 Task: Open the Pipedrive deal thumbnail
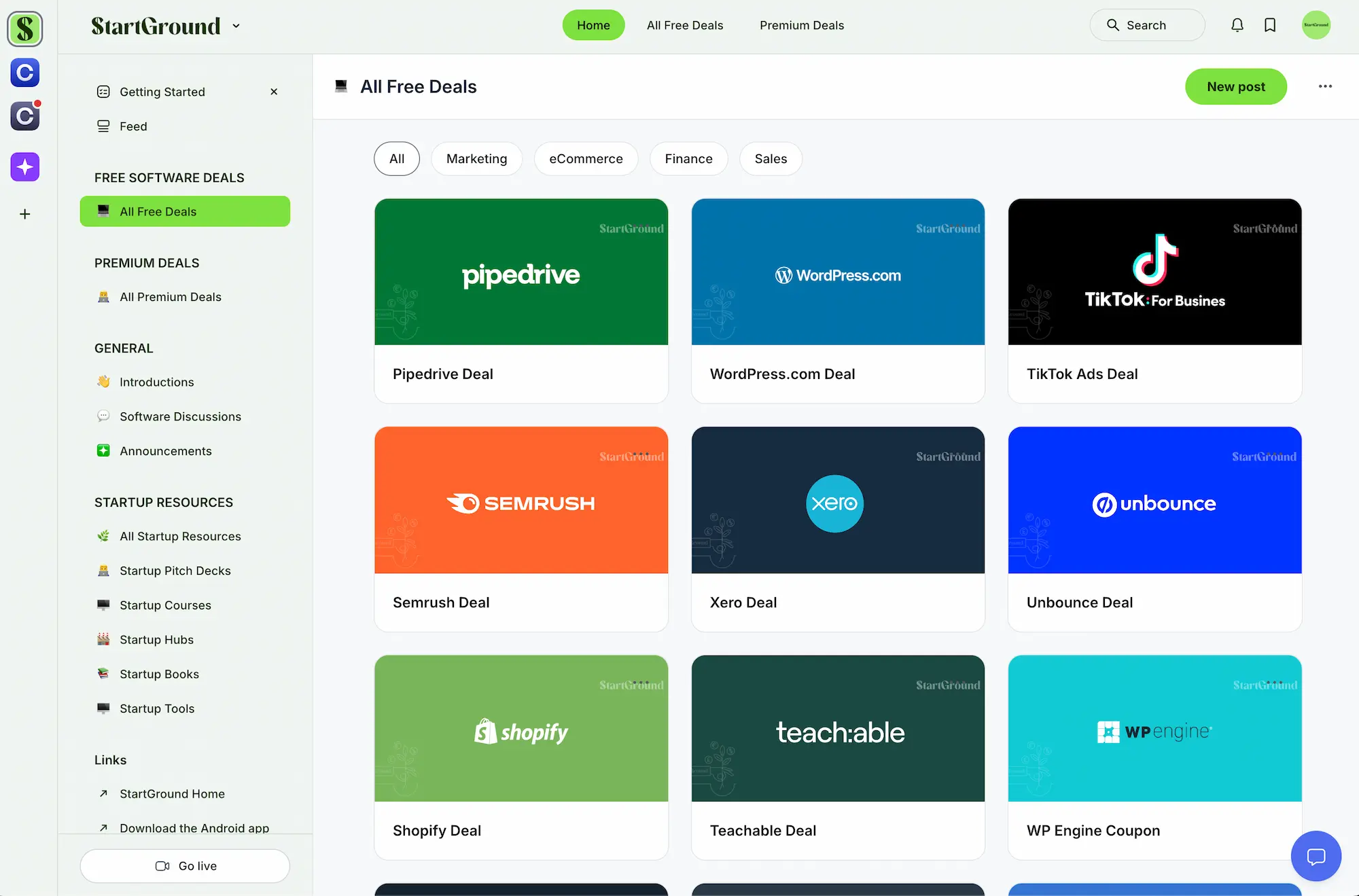(x=521, y=272)
